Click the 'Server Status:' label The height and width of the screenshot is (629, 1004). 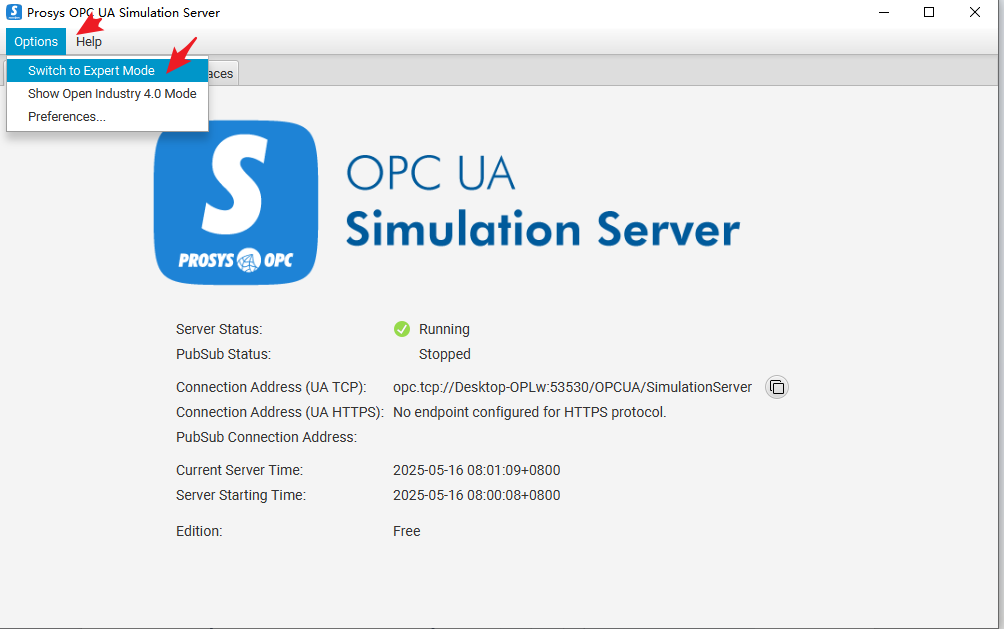tap(219, 329)
